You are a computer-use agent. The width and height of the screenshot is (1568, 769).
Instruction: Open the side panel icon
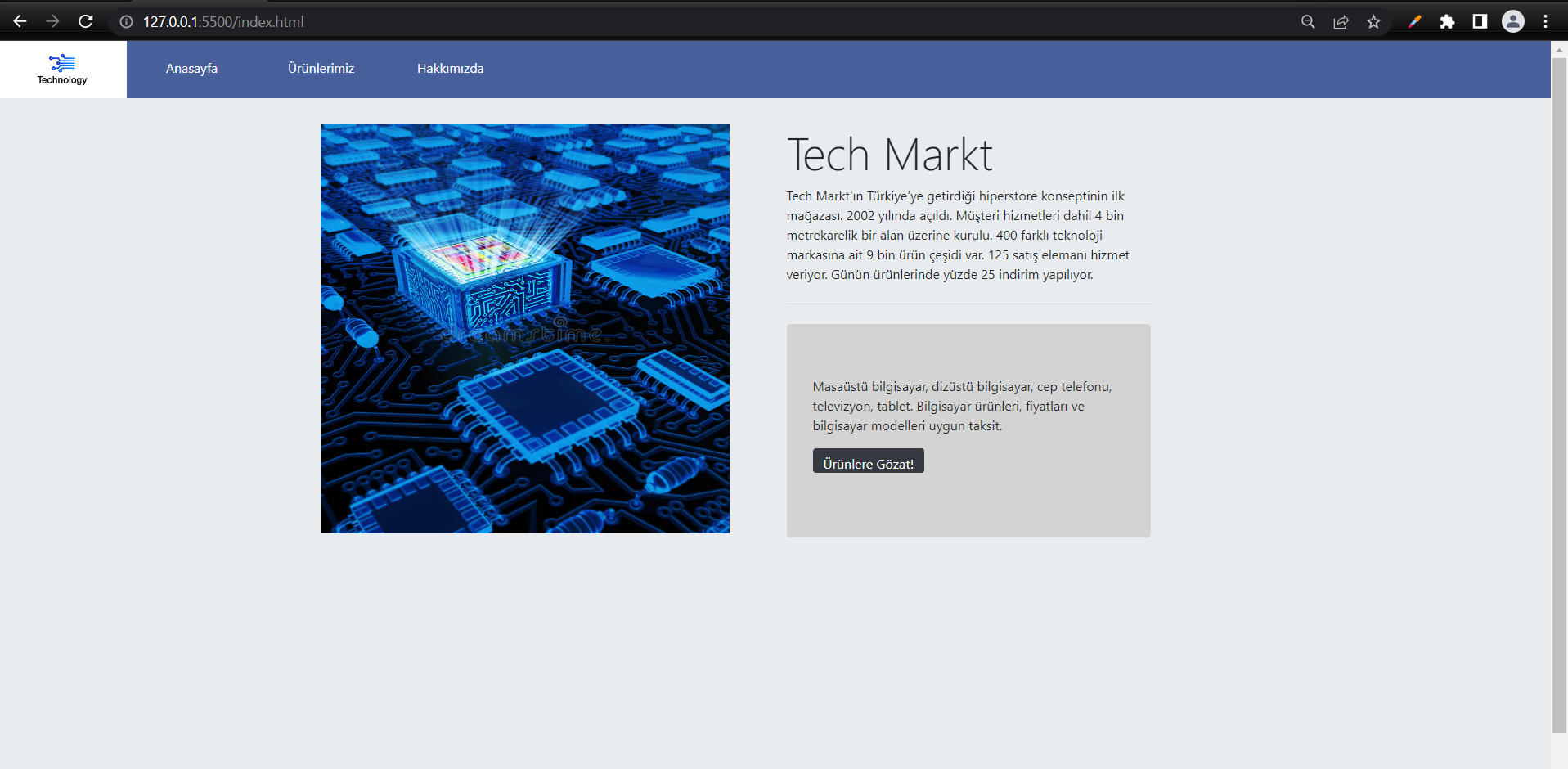pyautogui.click(x=1480, y=21)
